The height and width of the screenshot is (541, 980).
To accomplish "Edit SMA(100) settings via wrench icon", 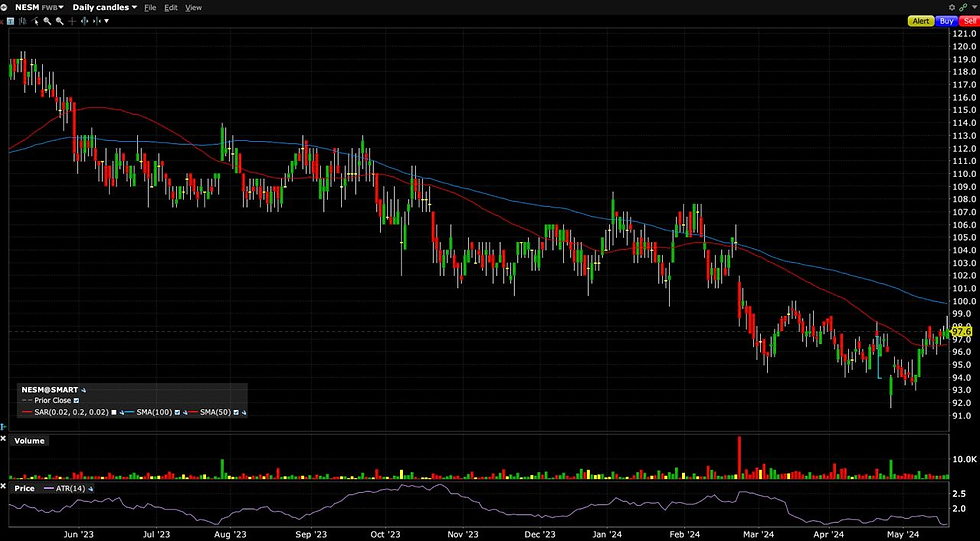I will 185,412.
